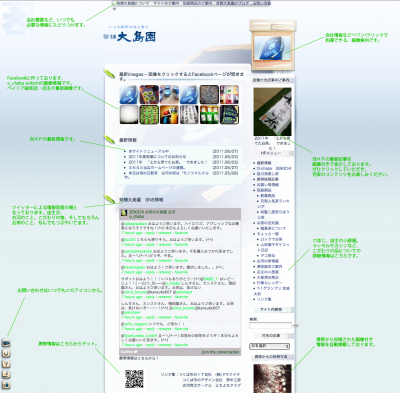The width and height of the screenshot is (400, 393).
Task: Open the black-and-white calligraphy thumbnail
Action: click(x=189, y=115)
